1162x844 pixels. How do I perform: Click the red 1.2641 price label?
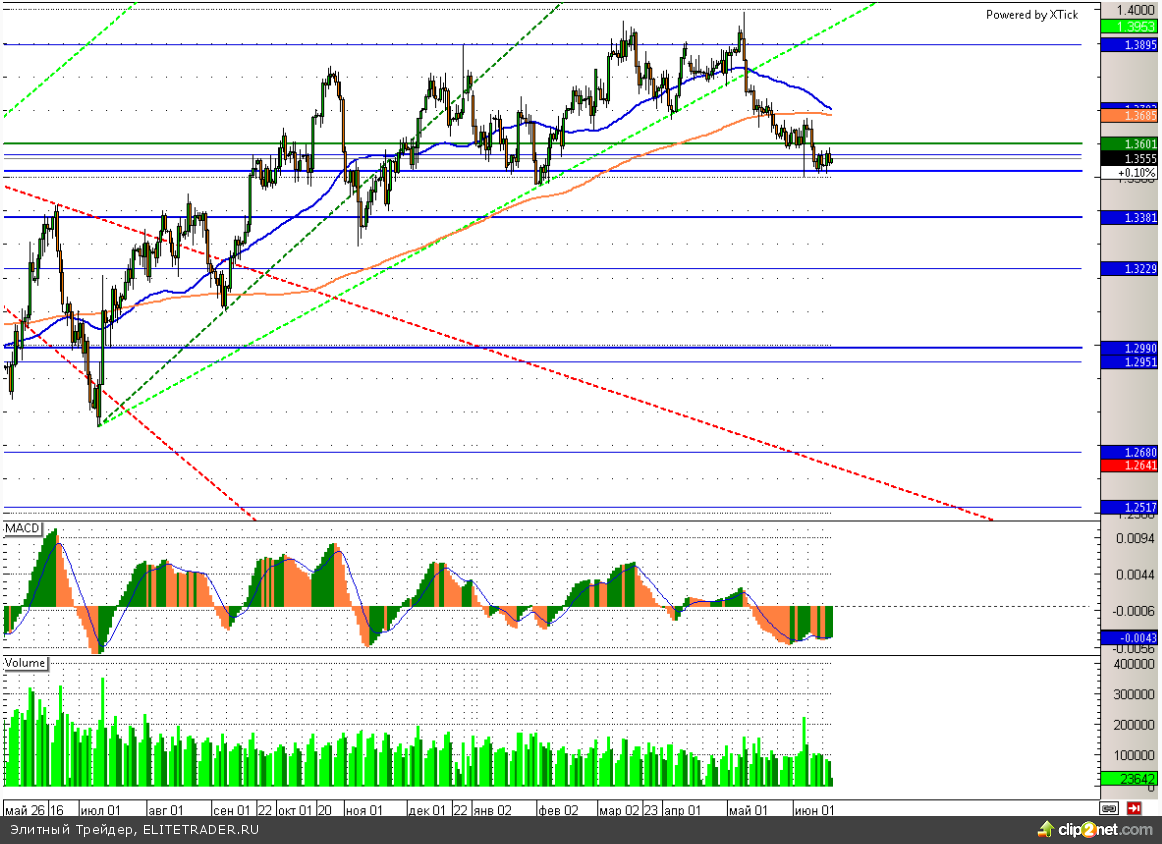[x=1128, y=466]
